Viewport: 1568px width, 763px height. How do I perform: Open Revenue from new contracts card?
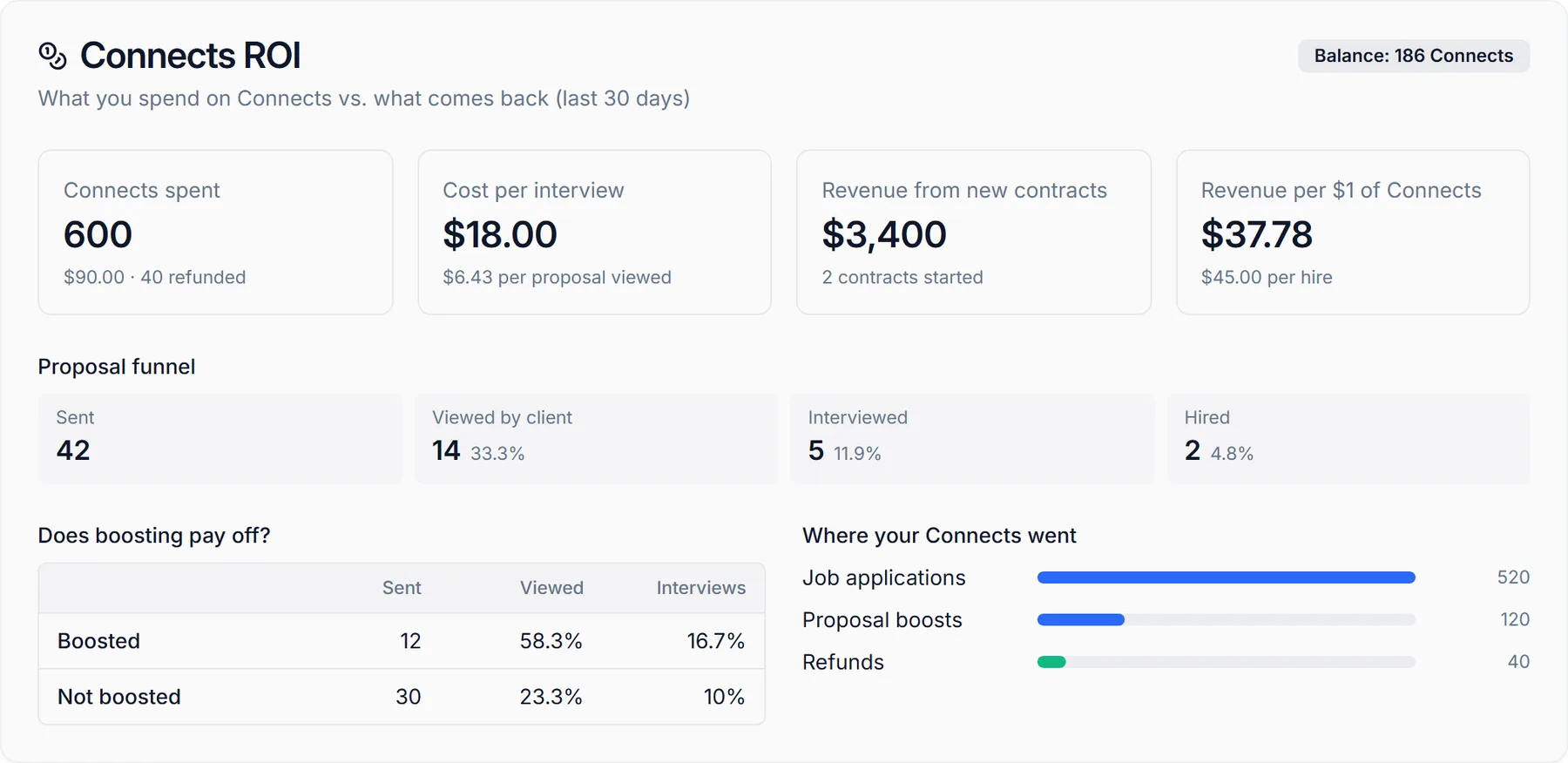pyautogui.click(x=974, y=233)
